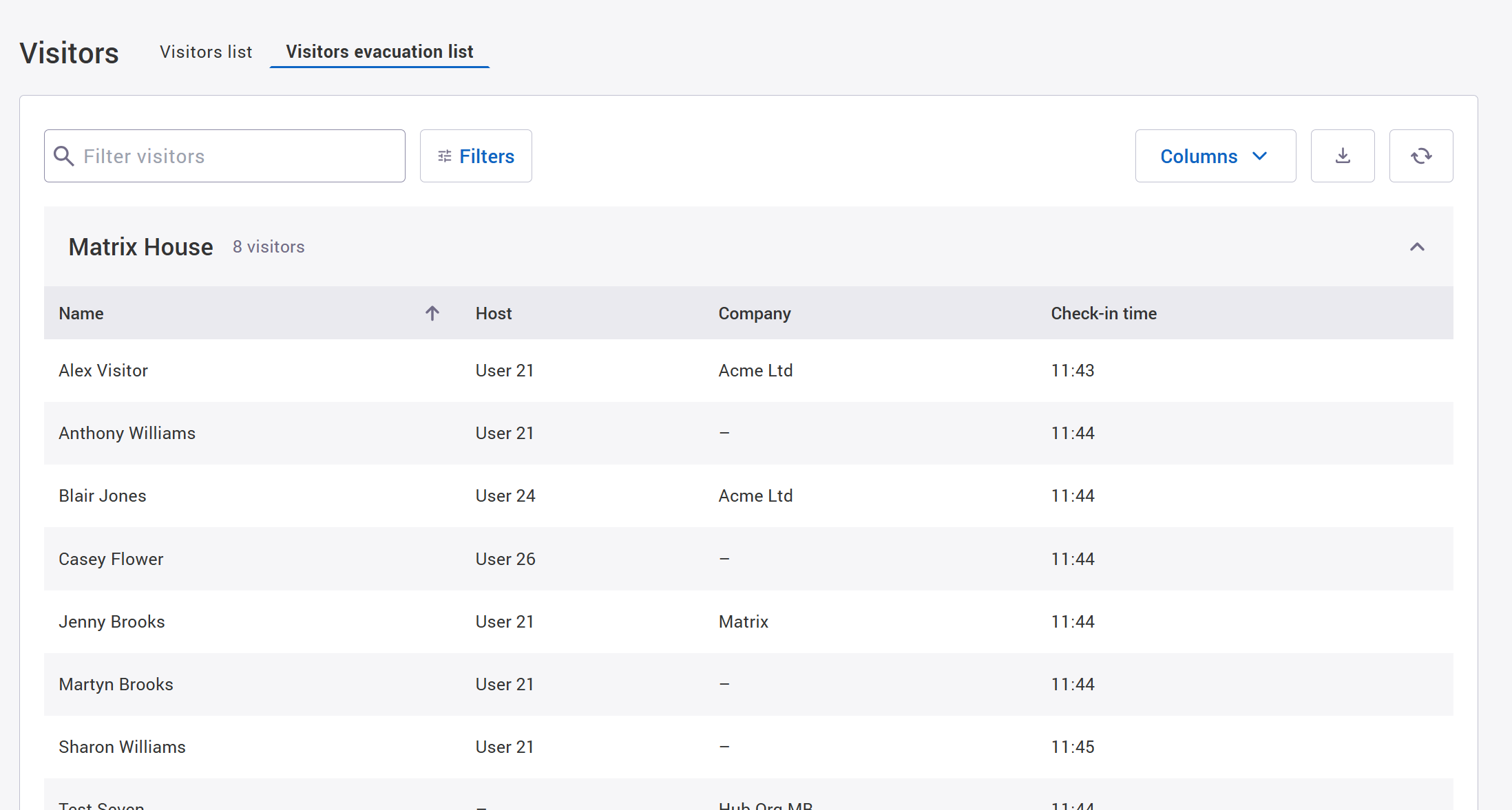Screen dimensions: 1512x810
Task: Click the download export icon button
Action: [x=1343, y=156]
